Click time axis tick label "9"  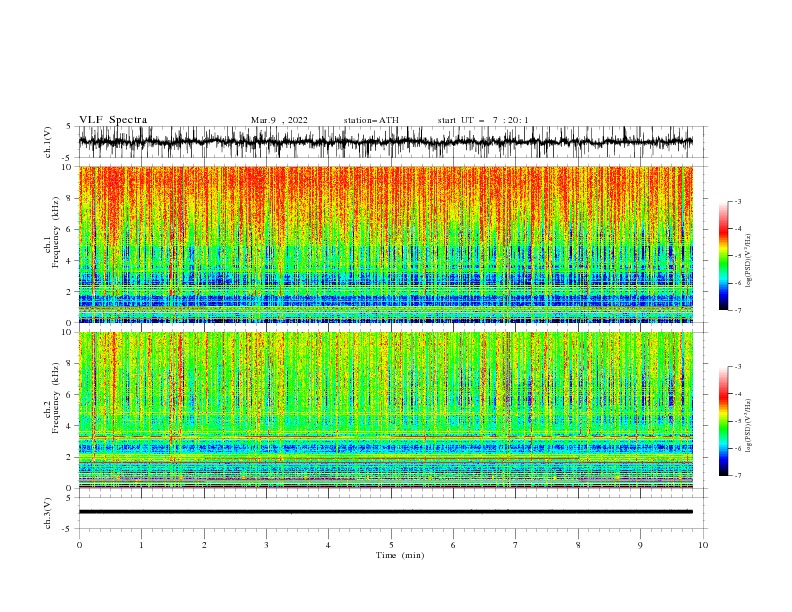click(x=640, y=545)
